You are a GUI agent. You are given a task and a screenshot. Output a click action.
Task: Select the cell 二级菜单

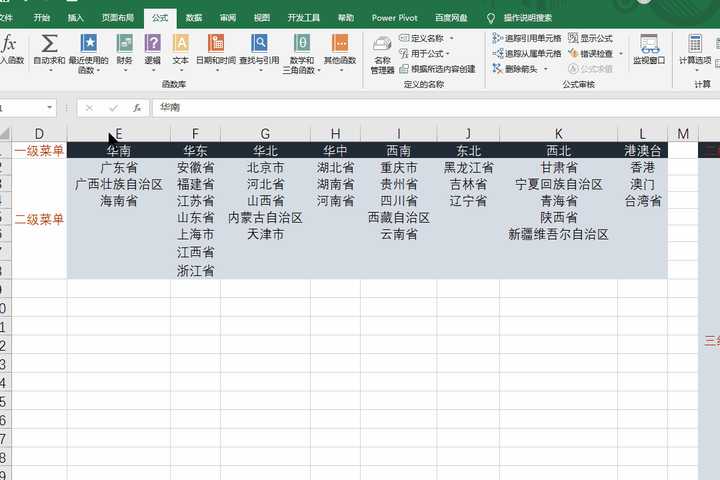pyautogui.click(x=39, y=219)
